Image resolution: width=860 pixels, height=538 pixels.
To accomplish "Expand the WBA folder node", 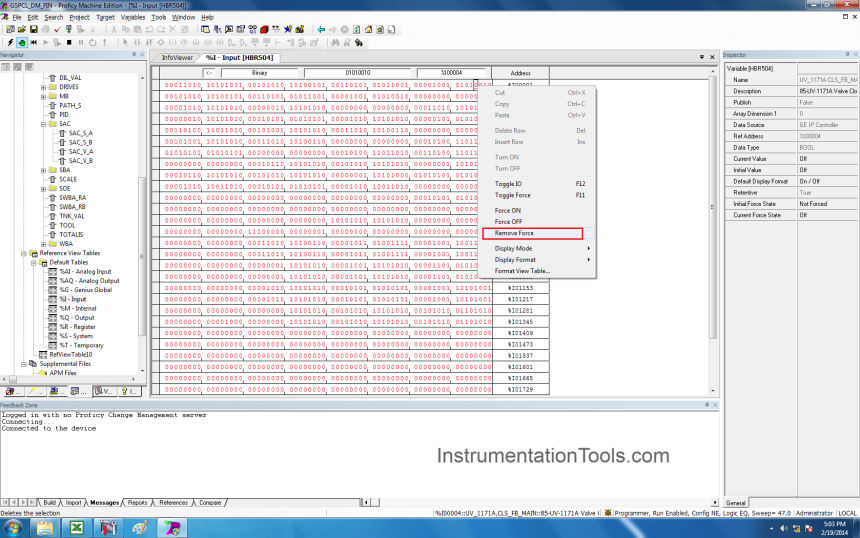I will (43, 244).
